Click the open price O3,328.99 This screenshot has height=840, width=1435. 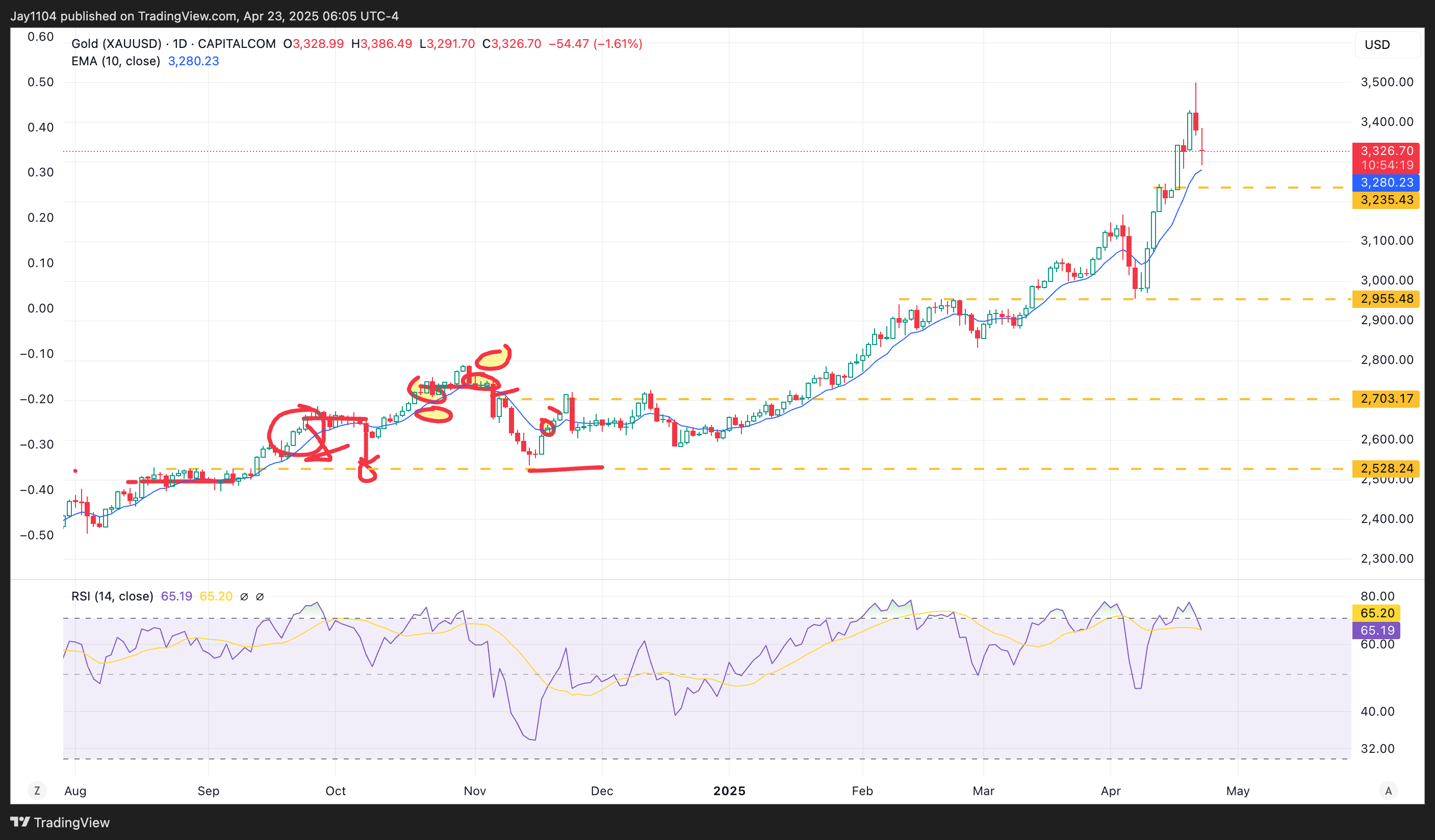314,44
